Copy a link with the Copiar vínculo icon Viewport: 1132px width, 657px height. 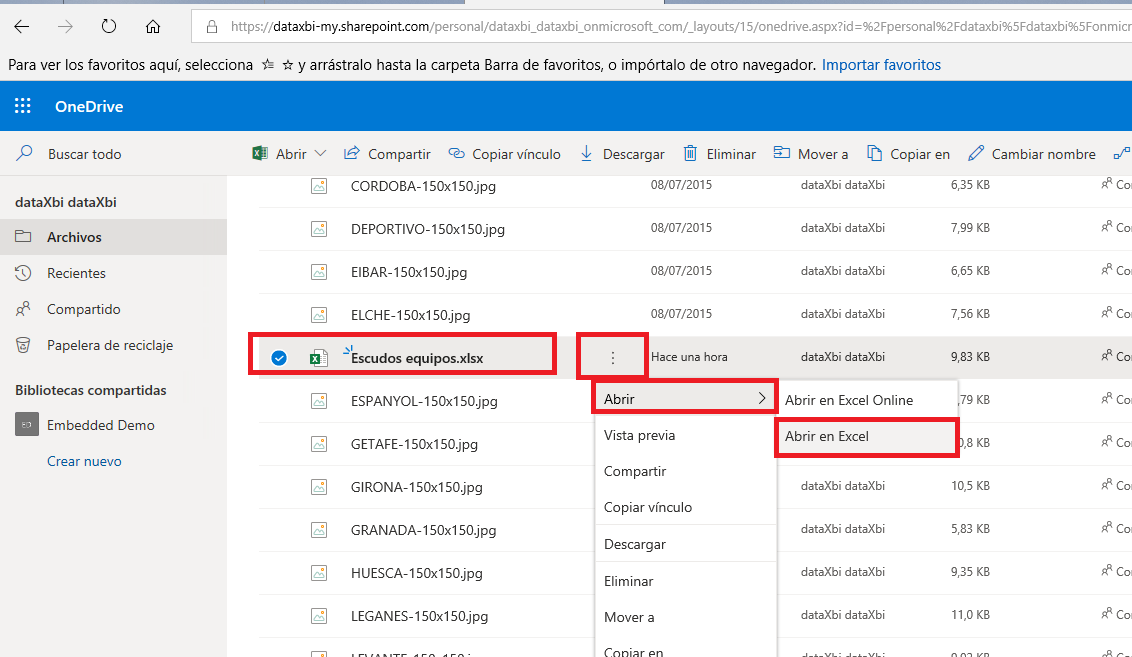point(459,153)
